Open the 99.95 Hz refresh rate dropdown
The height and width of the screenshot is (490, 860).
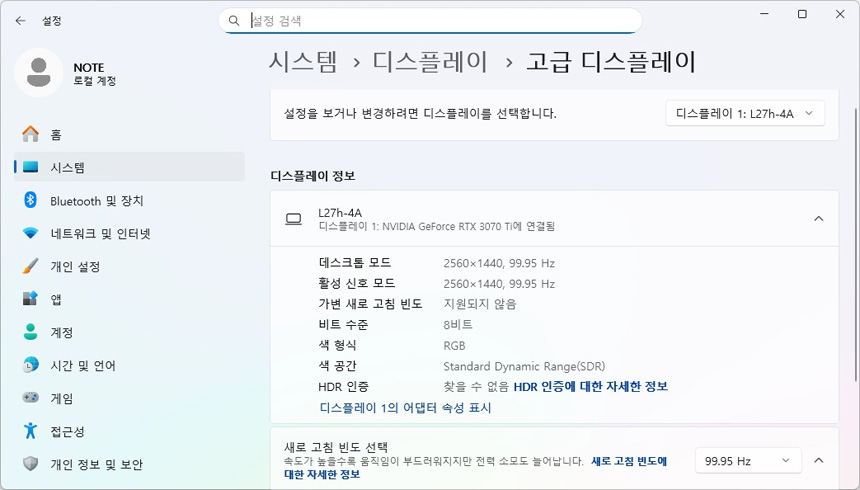point(748,460)
